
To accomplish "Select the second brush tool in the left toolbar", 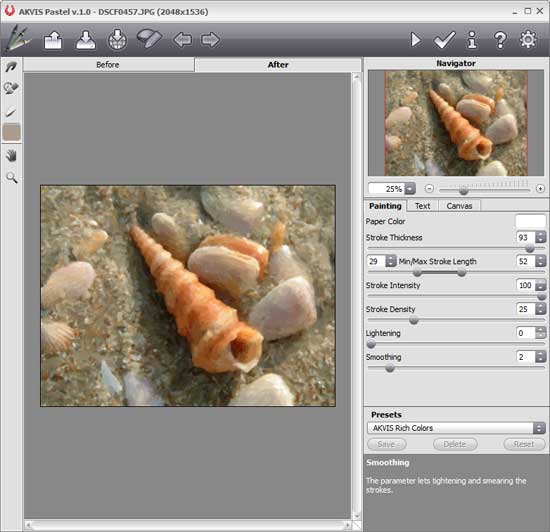I will tap(11, 88).
